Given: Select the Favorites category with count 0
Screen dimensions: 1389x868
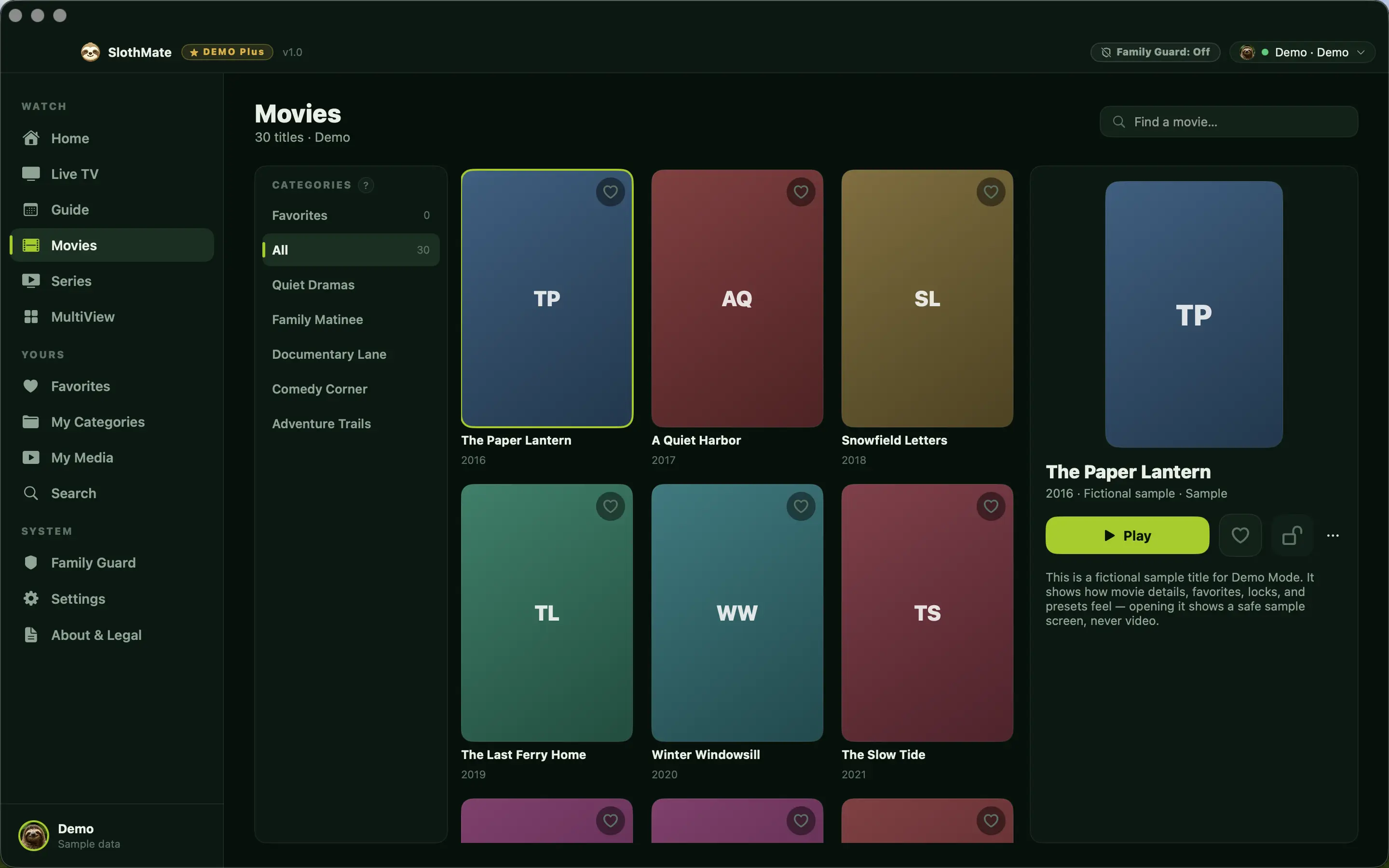Looking at the screenshot, I should click(x=351, y=215).
